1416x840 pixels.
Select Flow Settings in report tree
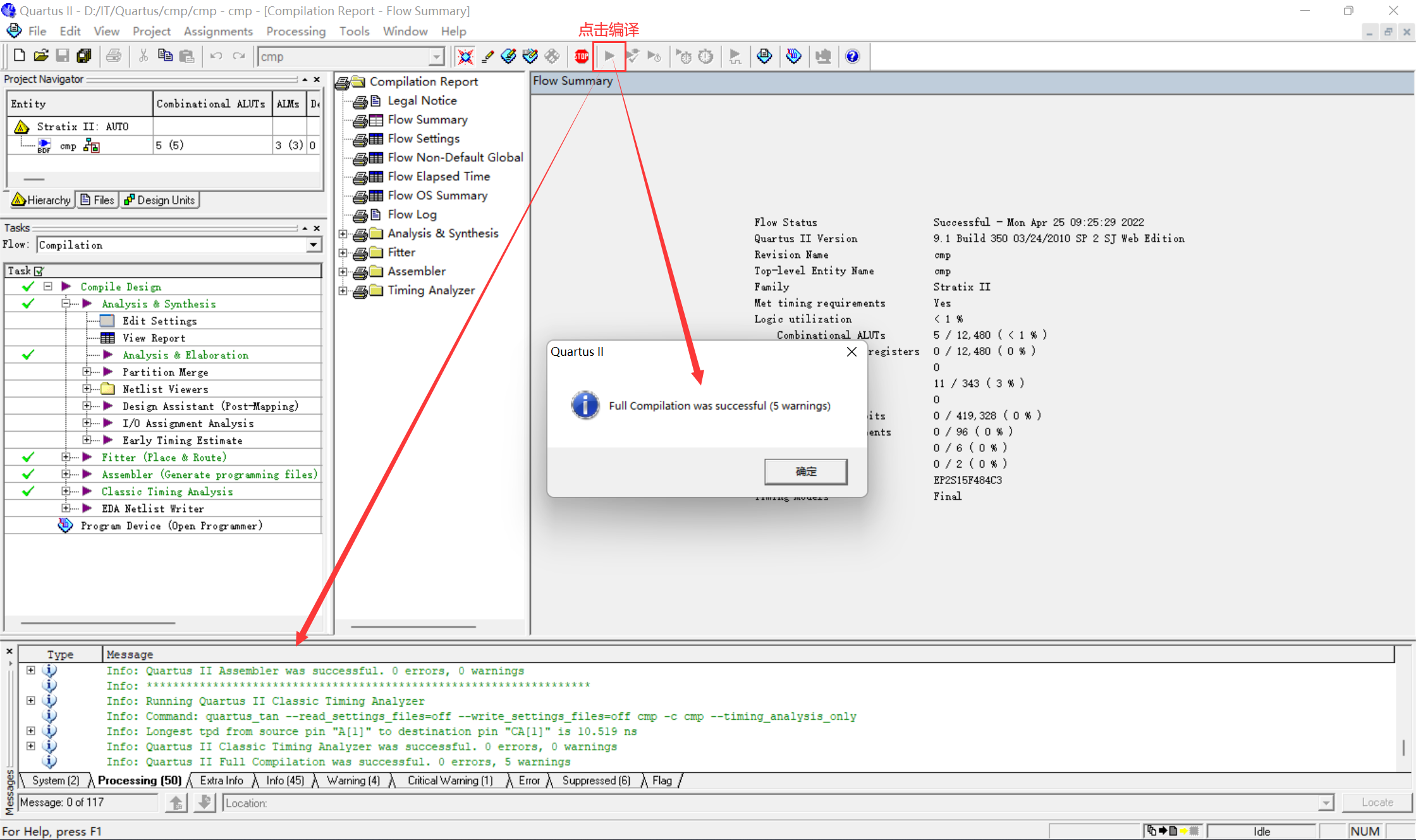[424, 138]
